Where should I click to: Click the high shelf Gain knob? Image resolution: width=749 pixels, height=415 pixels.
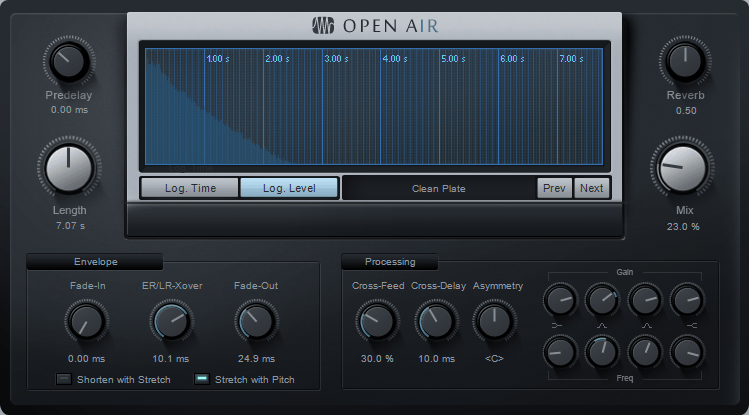click(687, 300)
